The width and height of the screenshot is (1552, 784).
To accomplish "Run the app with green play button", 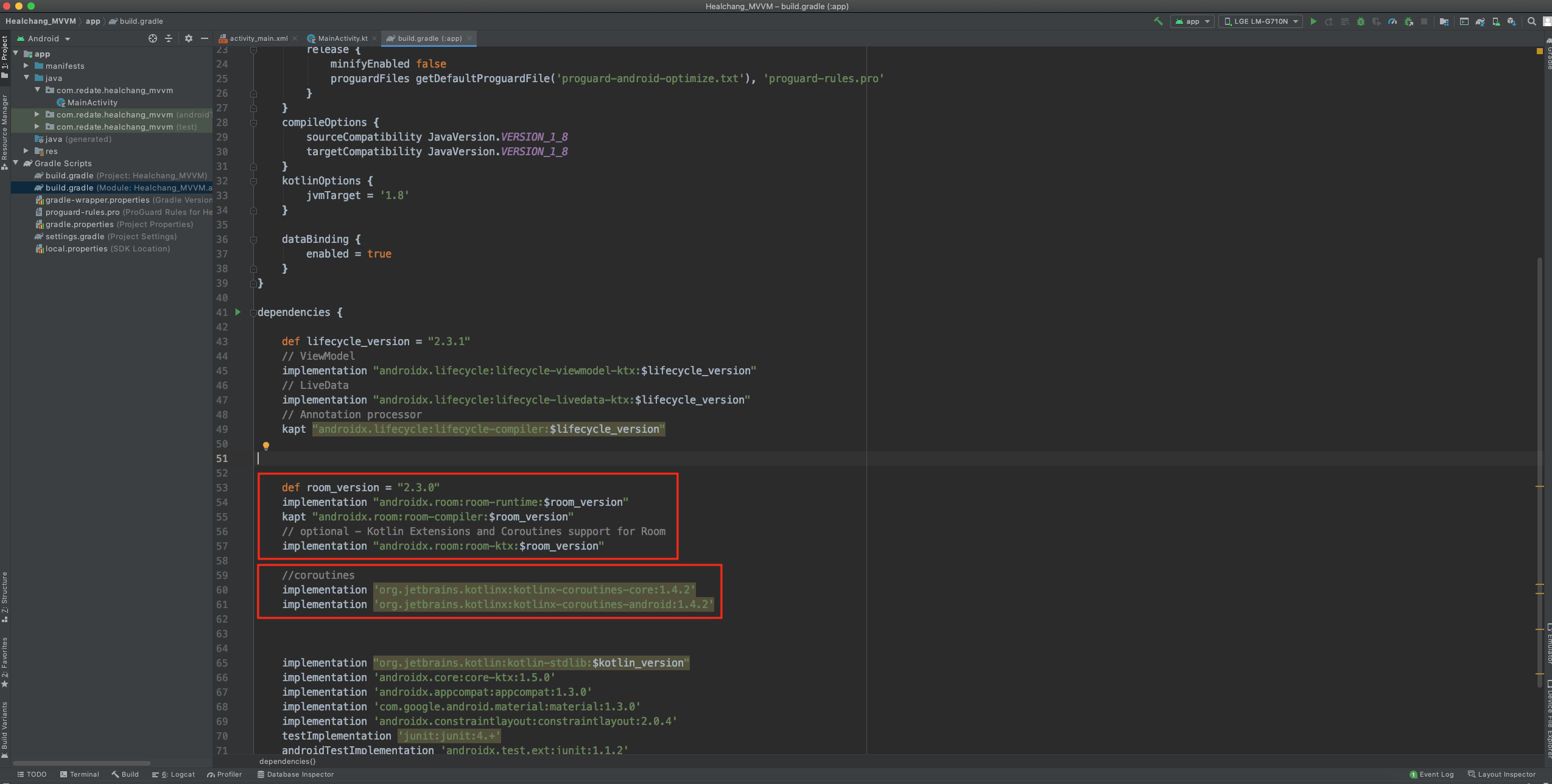I will coord(1313,21).
